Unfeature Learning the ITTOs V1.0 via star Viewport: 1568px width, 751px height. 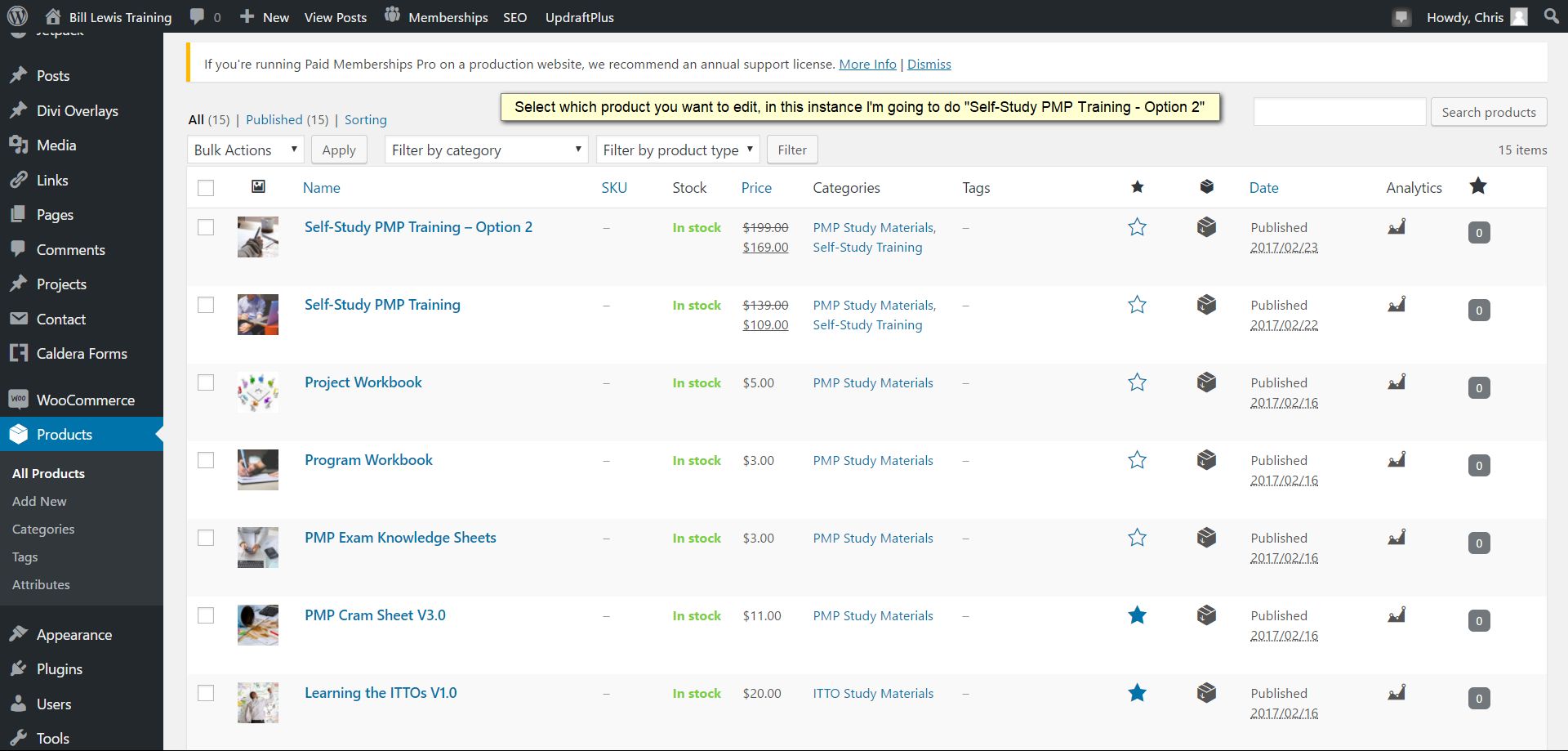[x=1137, y=693]
